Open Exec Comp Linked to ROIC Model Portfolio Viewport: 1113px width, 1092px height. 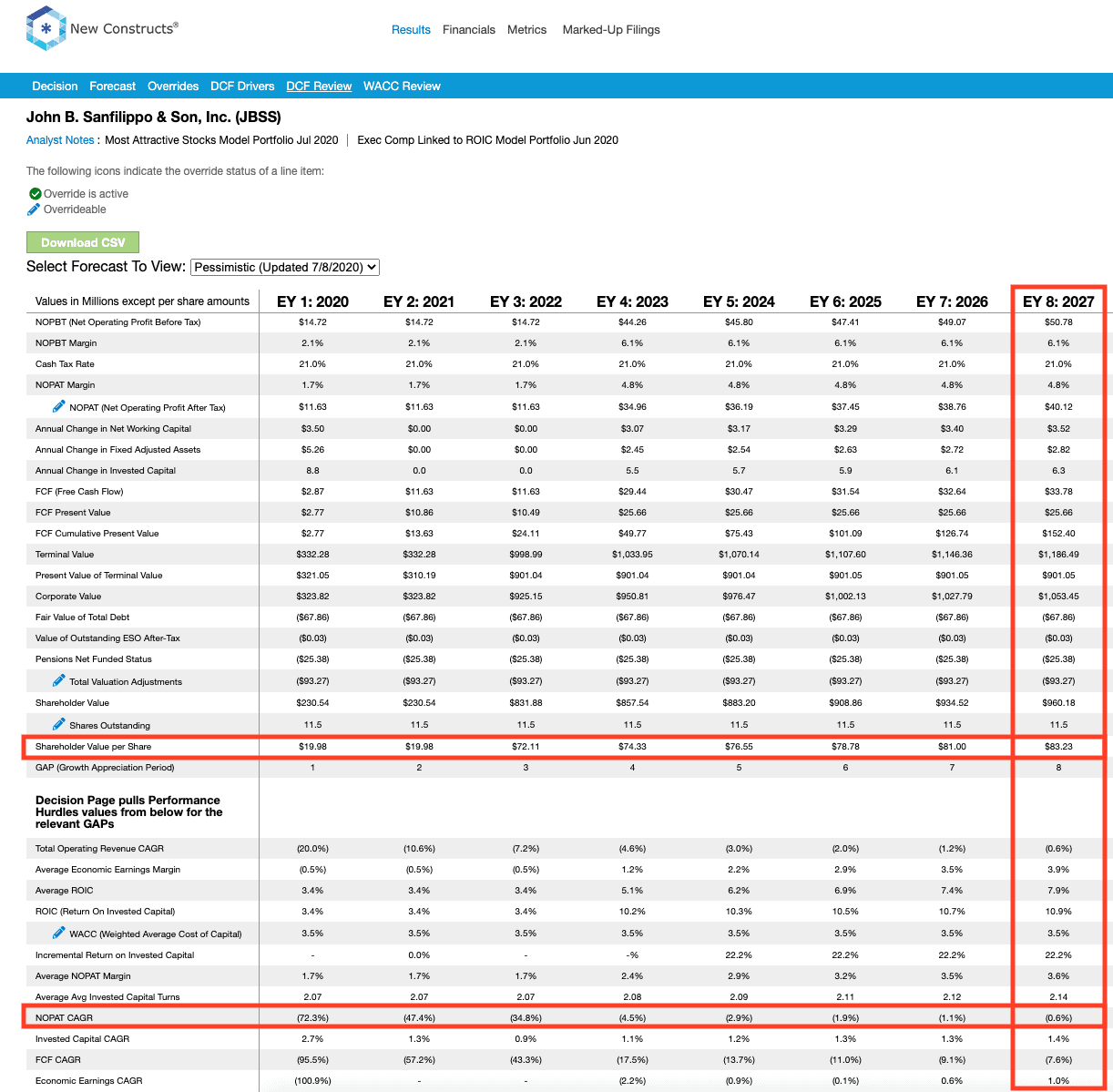click(487, 140)
